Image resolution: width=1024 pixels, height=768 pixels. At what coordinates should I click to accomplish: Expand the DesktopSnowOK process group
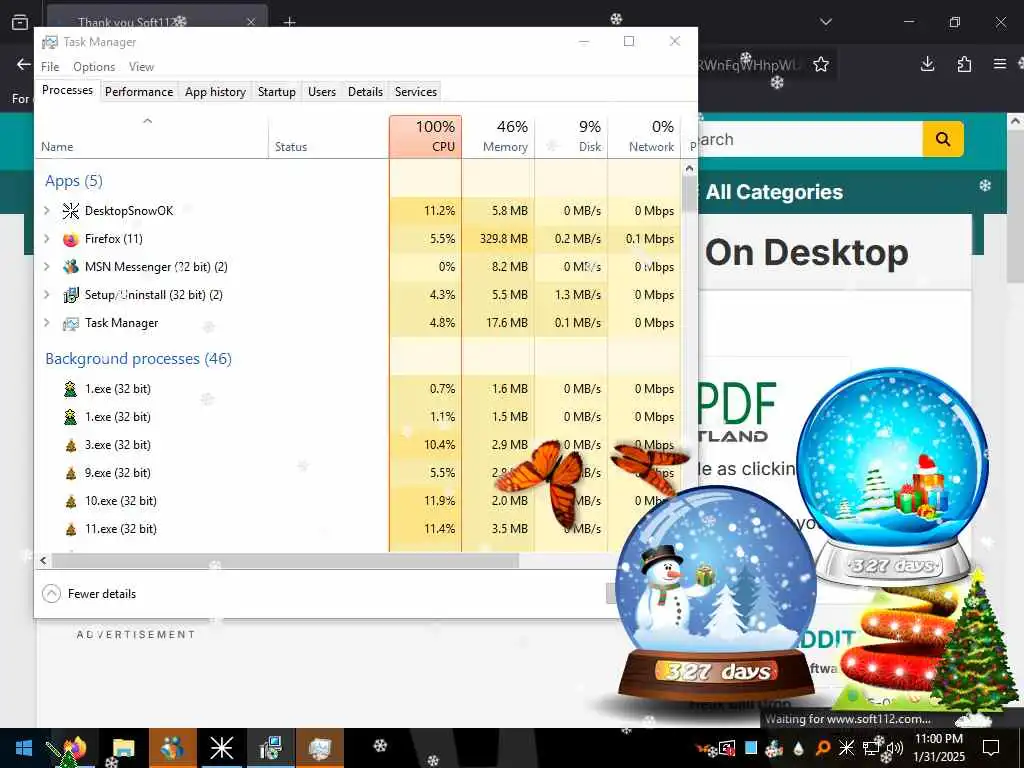[x=46, y=210]
